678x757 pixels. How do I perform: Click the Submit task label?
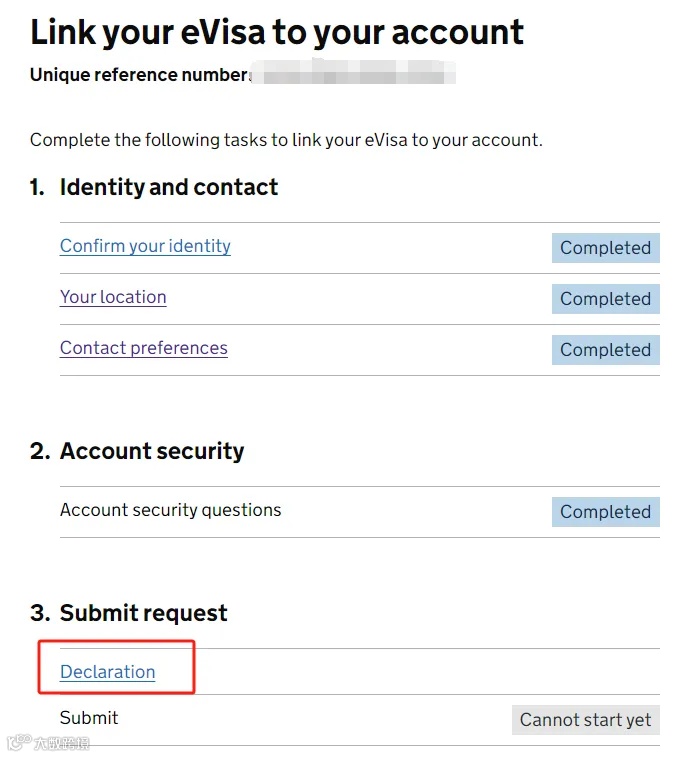tap(89, 718)
